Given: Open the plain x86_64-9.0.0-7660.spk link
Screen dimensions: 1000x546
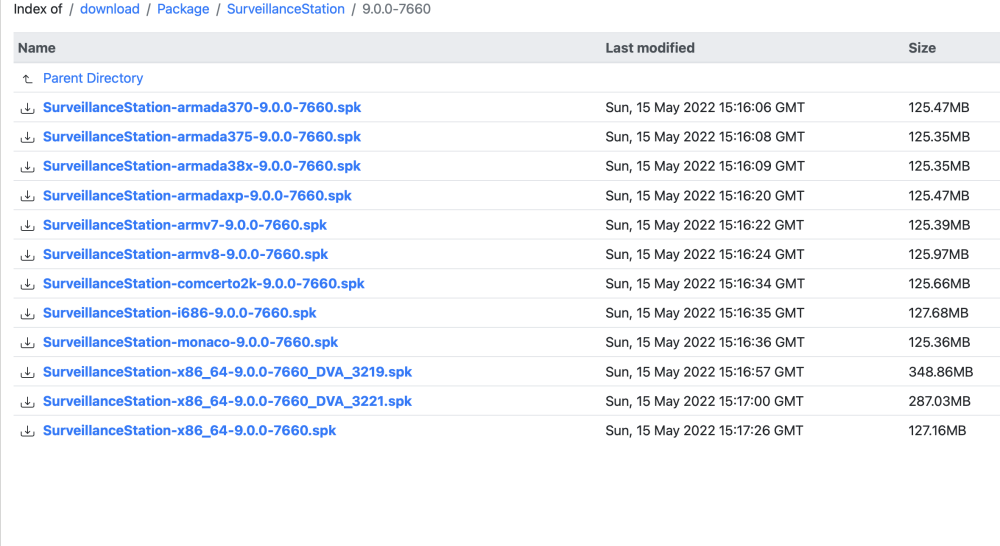Looking at the screenshot, I should [189, 431].
